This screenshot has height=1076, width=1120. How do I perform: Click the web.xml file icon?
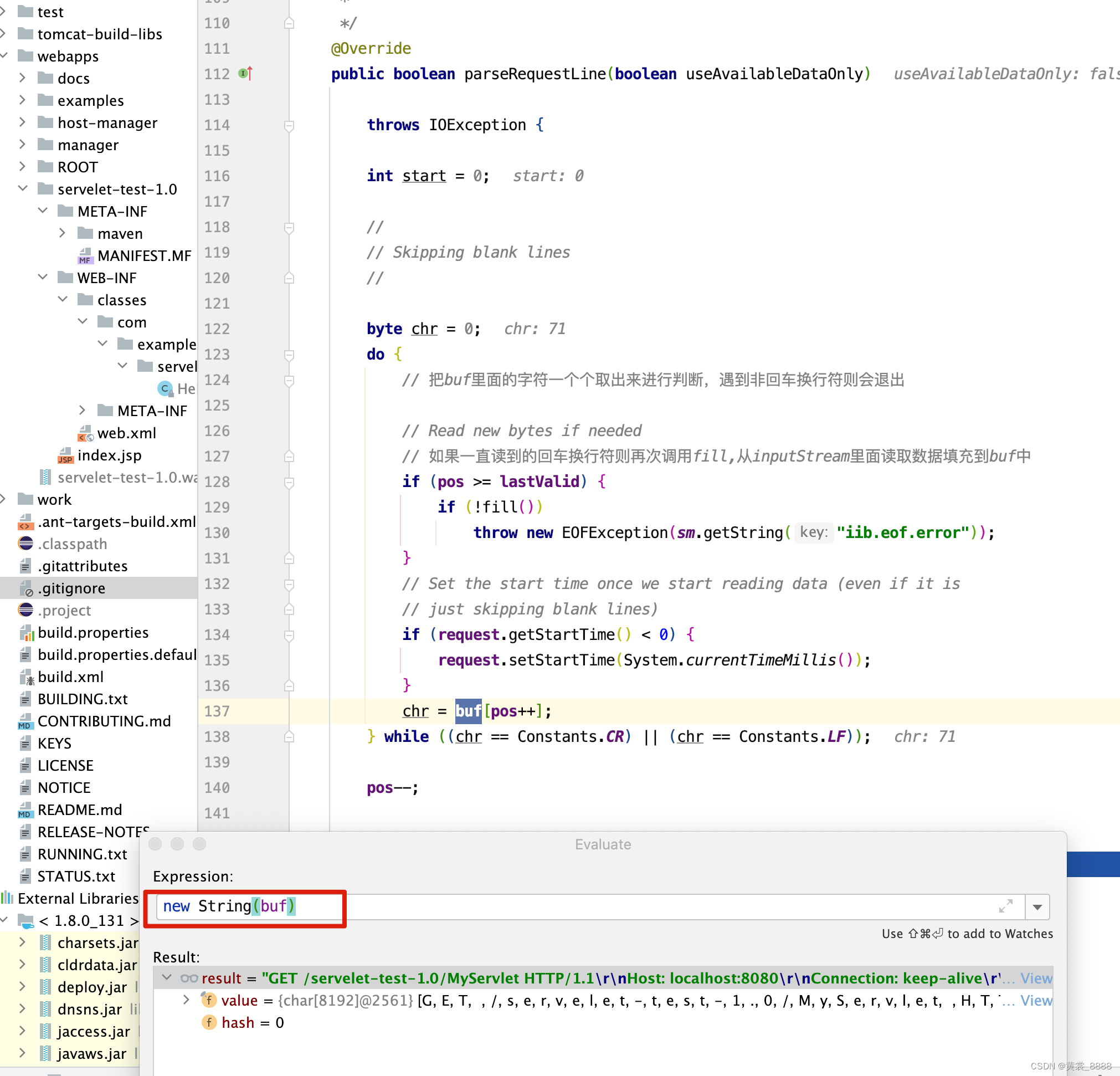86,433
